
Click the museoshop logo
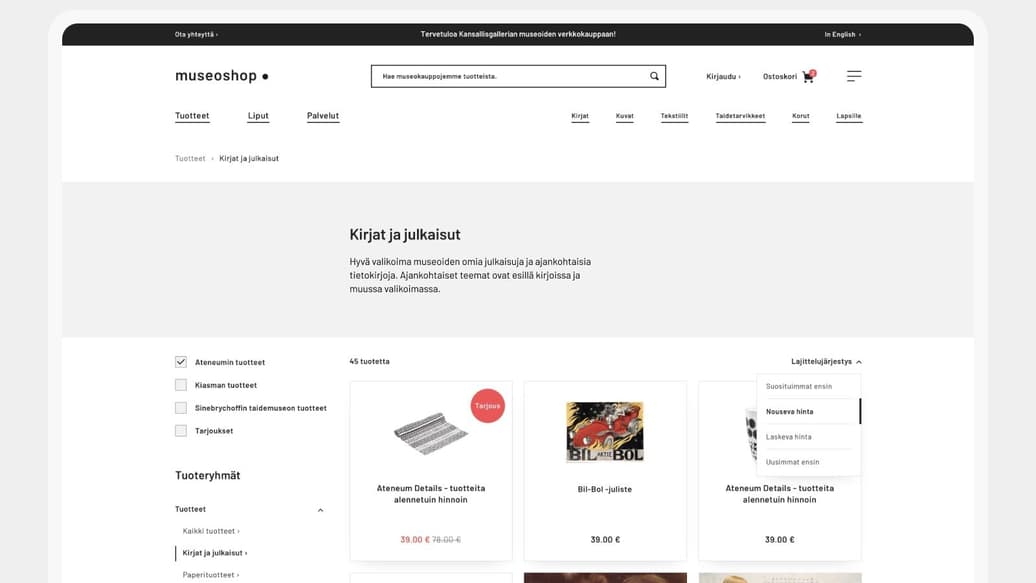221,76
